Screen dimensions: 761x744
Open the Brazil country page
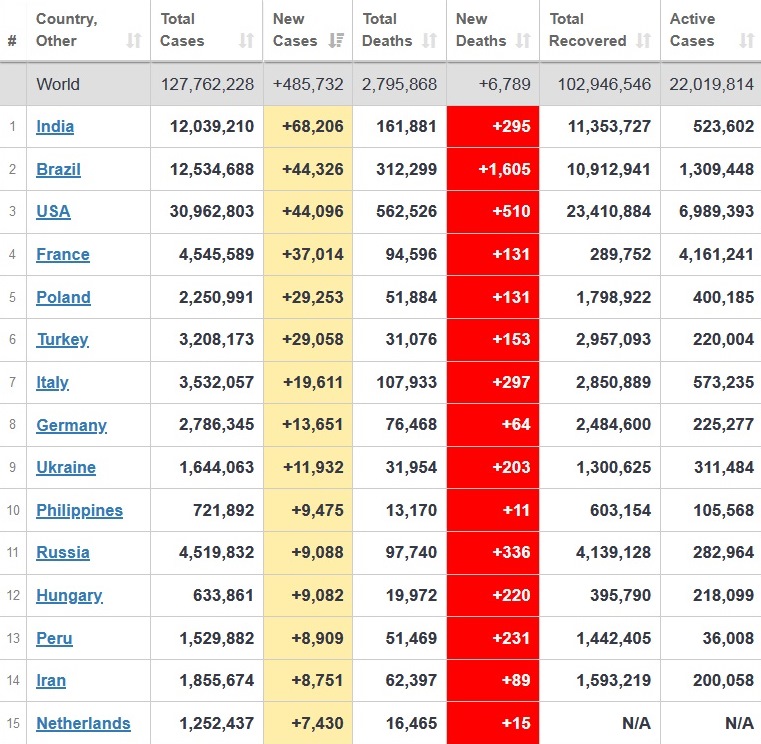(x=58, y=169)
